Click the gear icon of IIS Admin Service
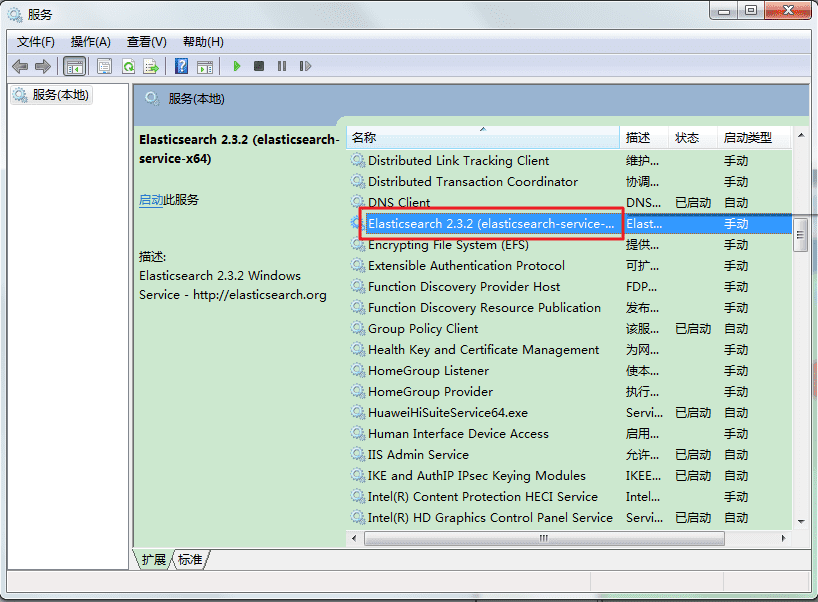818x602 pixels. point(357,454)
